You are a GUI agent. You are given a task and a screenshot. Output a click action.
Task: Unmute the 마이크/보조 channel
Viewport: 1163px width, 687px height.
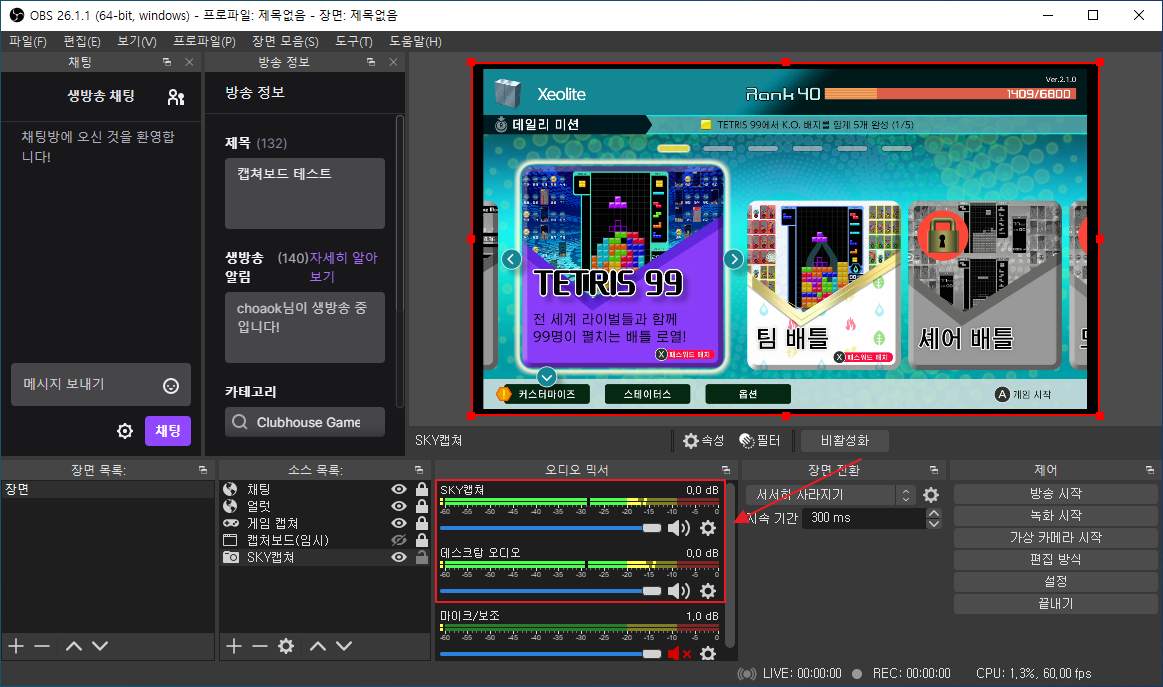pyautogui.click(x=679, y=654)
